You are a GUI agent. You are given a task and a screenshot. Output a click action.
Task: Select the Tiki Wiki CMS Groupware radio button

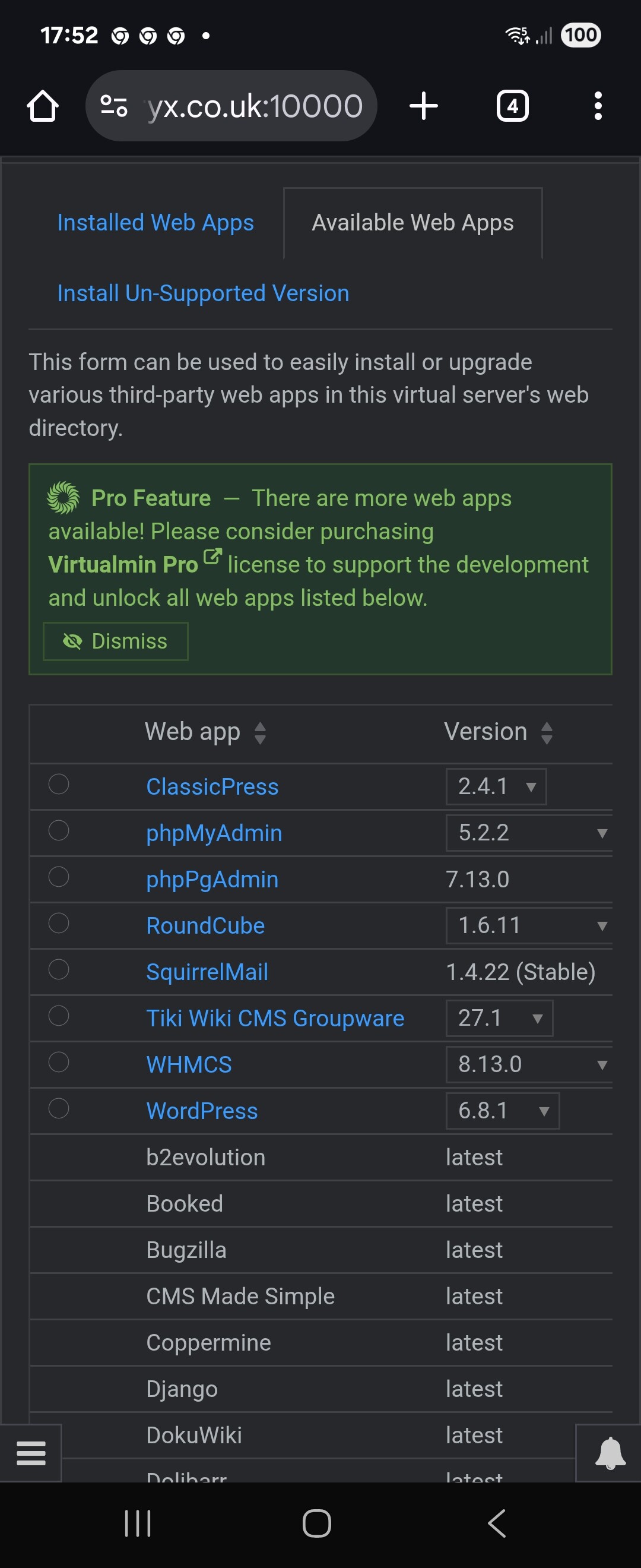[58, 1015]
